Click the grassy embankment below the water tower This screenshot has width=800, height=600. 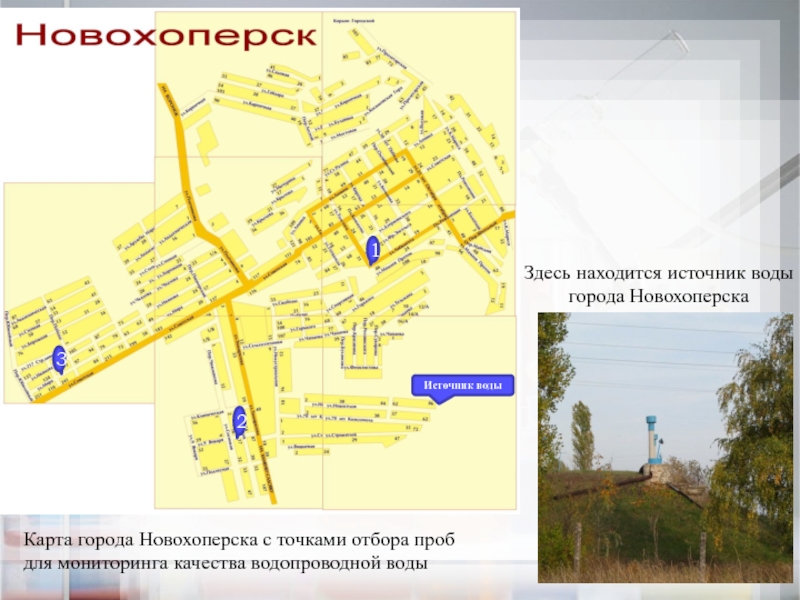(x=640, y=520)
